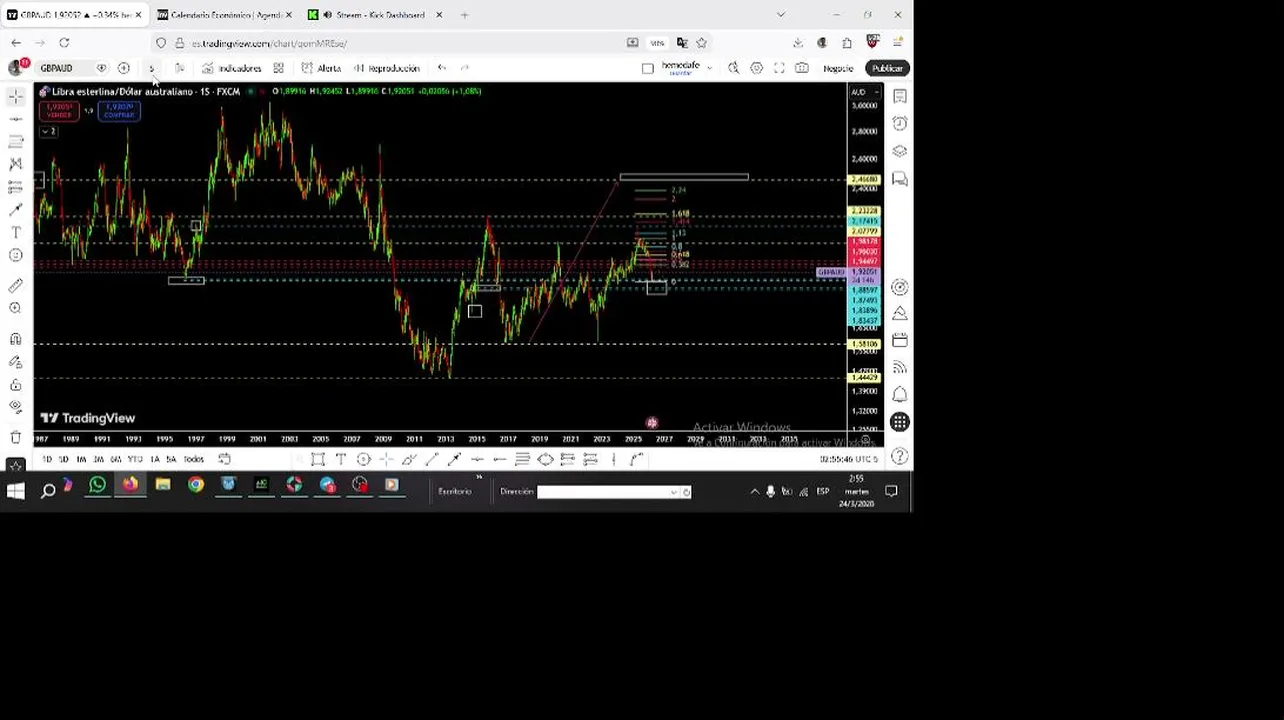Select the ruler measure tool

click(x=16, y=286)
